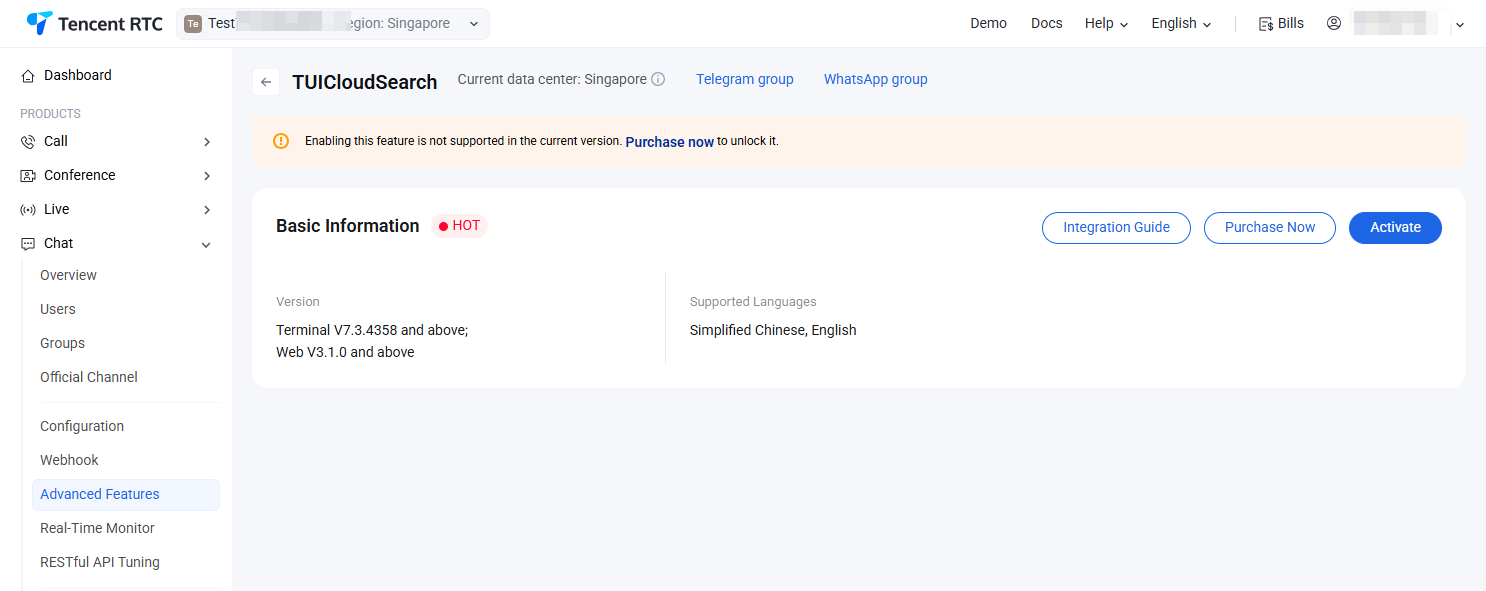
Task: Click the Bills link in header
Action: [x=1291, y=23]
